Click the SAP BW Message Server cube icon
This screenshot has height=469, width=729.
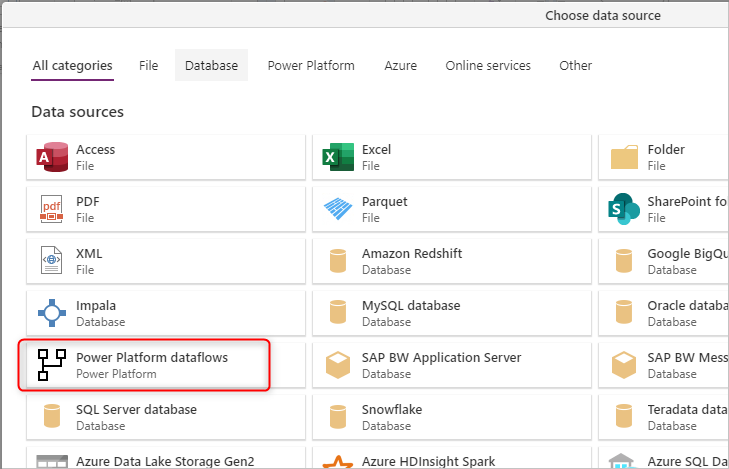[x=624, y=365]
